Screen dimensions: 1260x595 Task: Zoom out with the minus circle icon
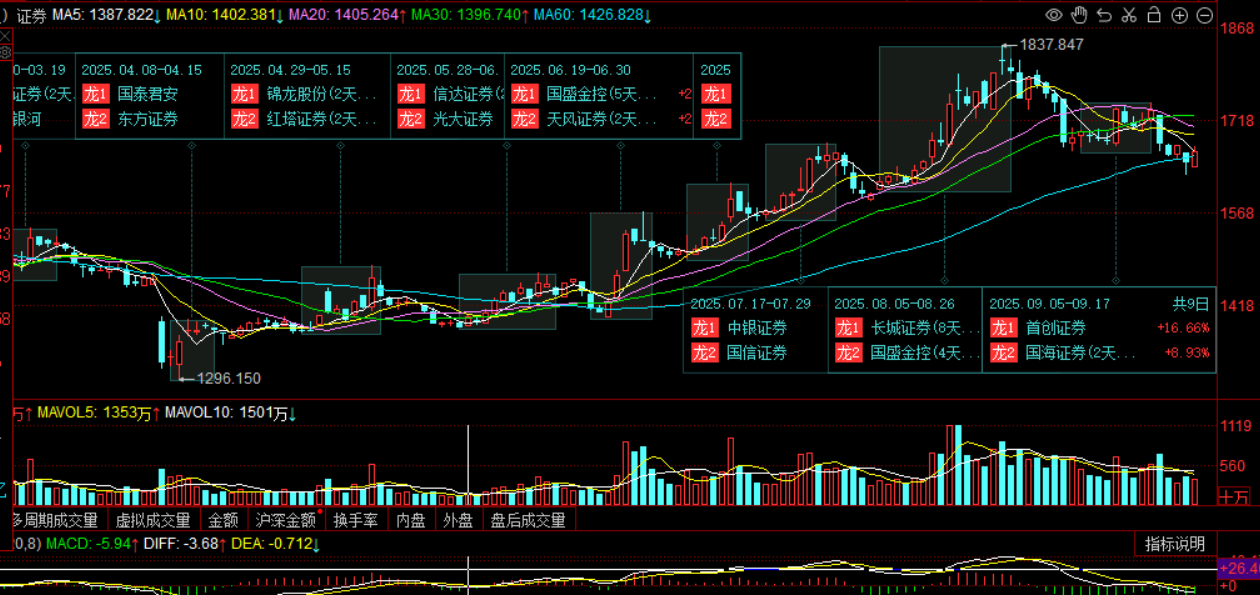(1204, 15)
